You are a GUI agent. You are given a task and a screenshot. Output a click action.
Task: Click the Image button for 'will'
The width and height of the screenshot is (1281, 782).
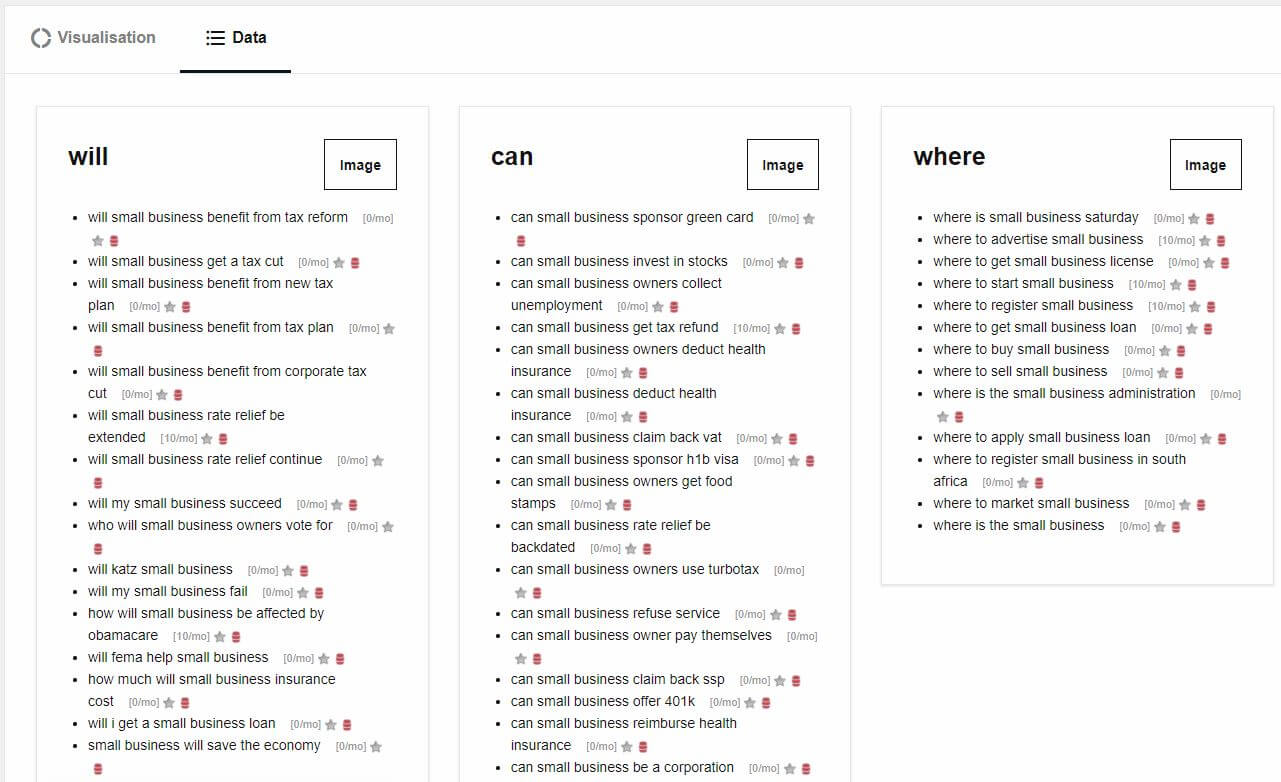coord(360,165)
